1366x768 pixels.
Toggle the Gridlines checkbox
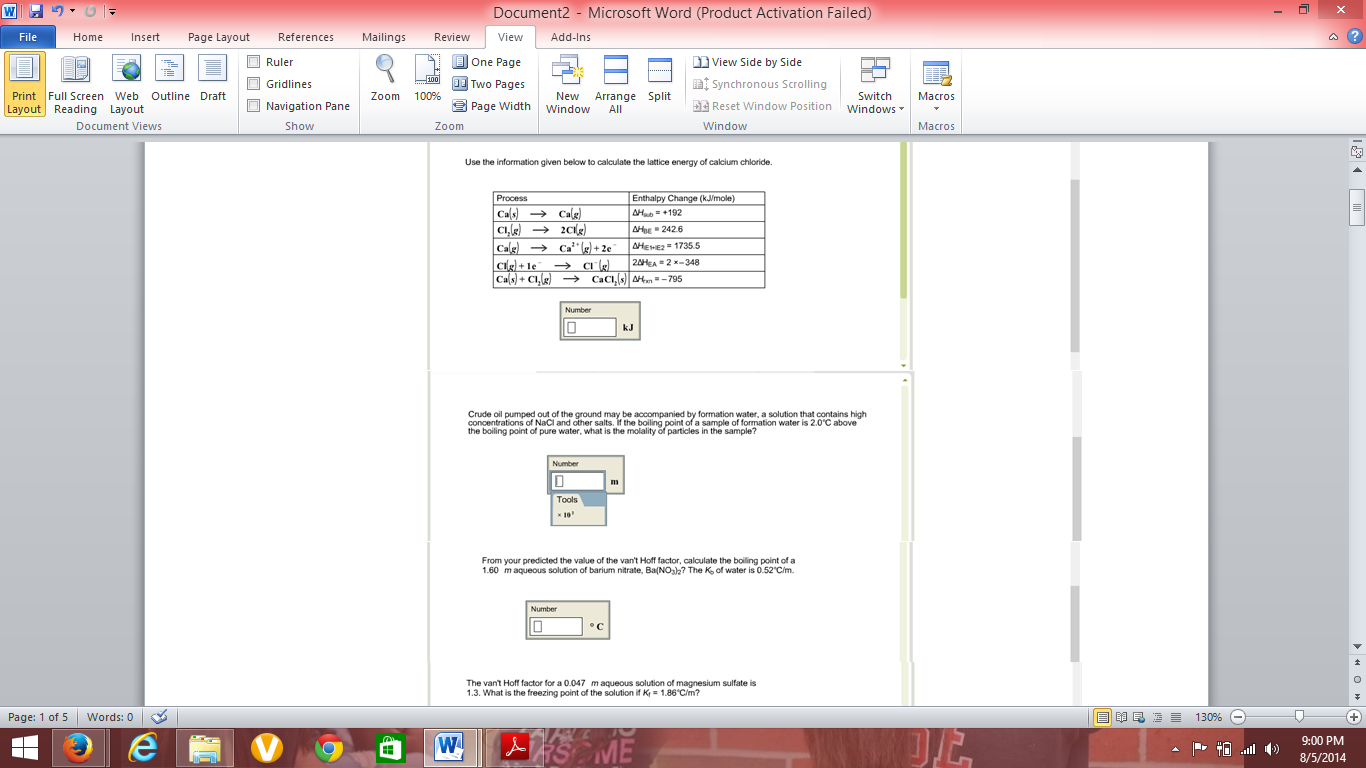tap(254, 84)
